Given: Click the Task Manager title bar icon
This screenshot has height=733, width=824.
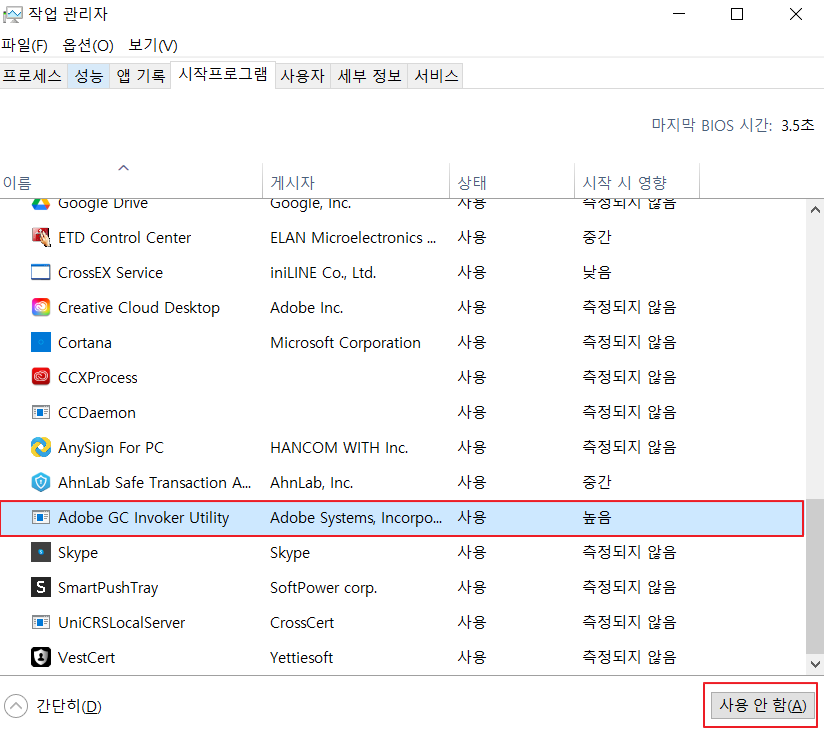Looking at the screenshot, I should click(13, 14).
